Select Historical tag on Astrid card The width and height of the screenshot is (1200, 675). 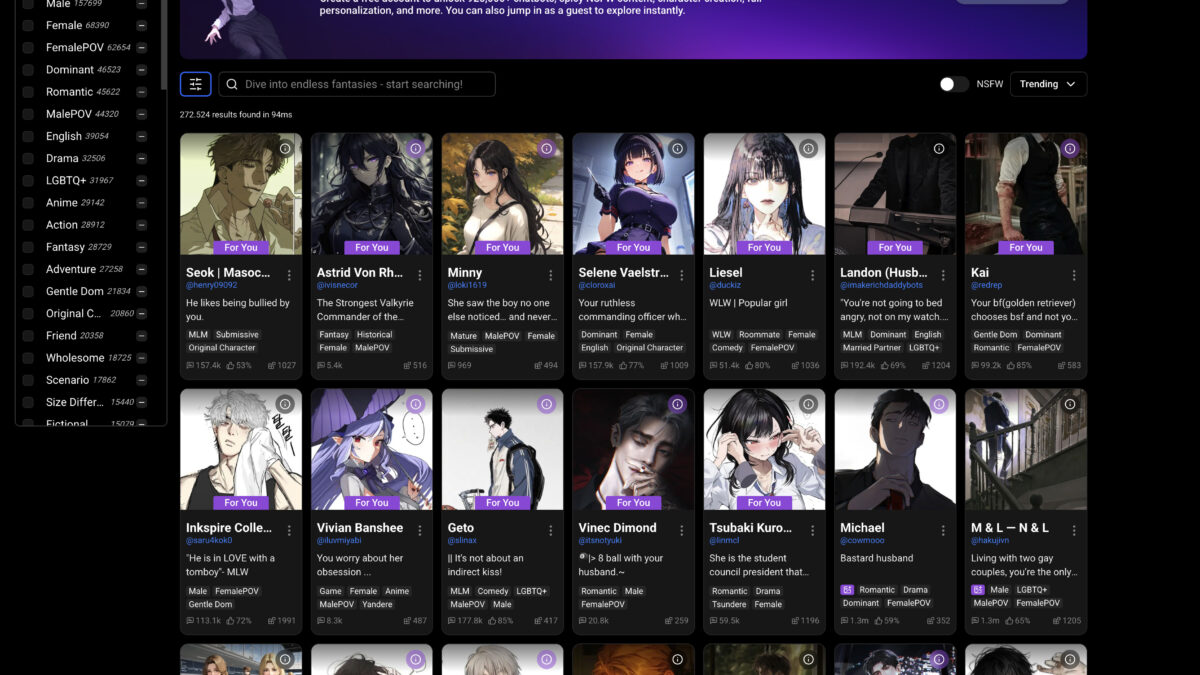pyautogui.click(x=375, y=335)
